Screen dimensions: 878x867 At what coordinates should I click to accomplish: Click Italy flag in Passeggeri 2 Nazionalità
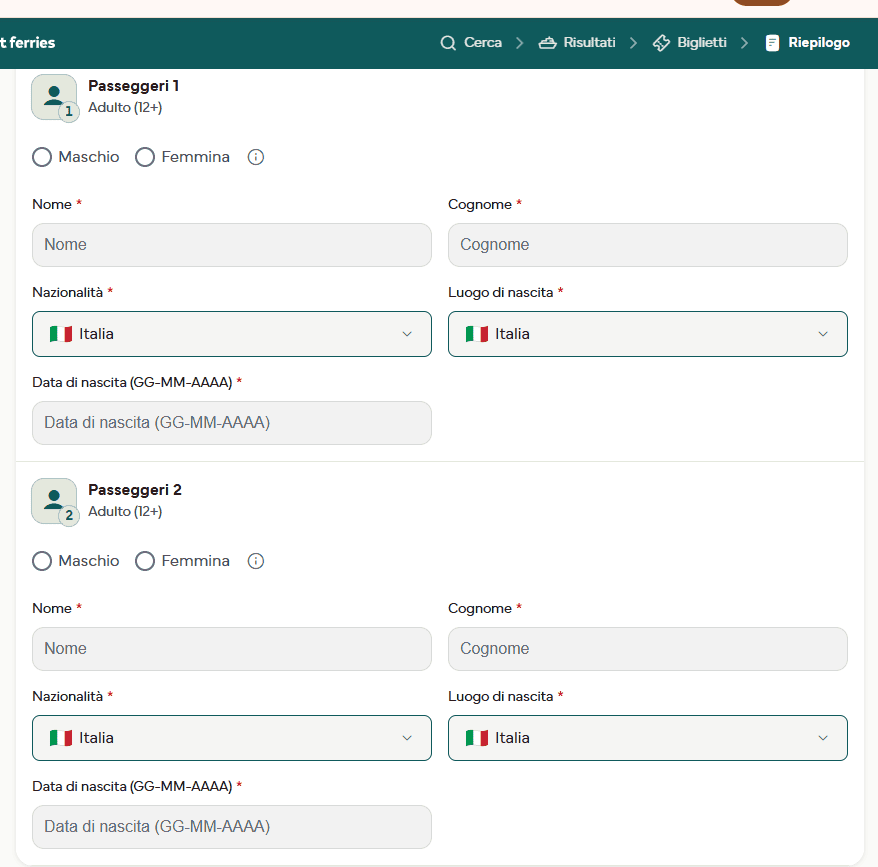tap(61, 738)
